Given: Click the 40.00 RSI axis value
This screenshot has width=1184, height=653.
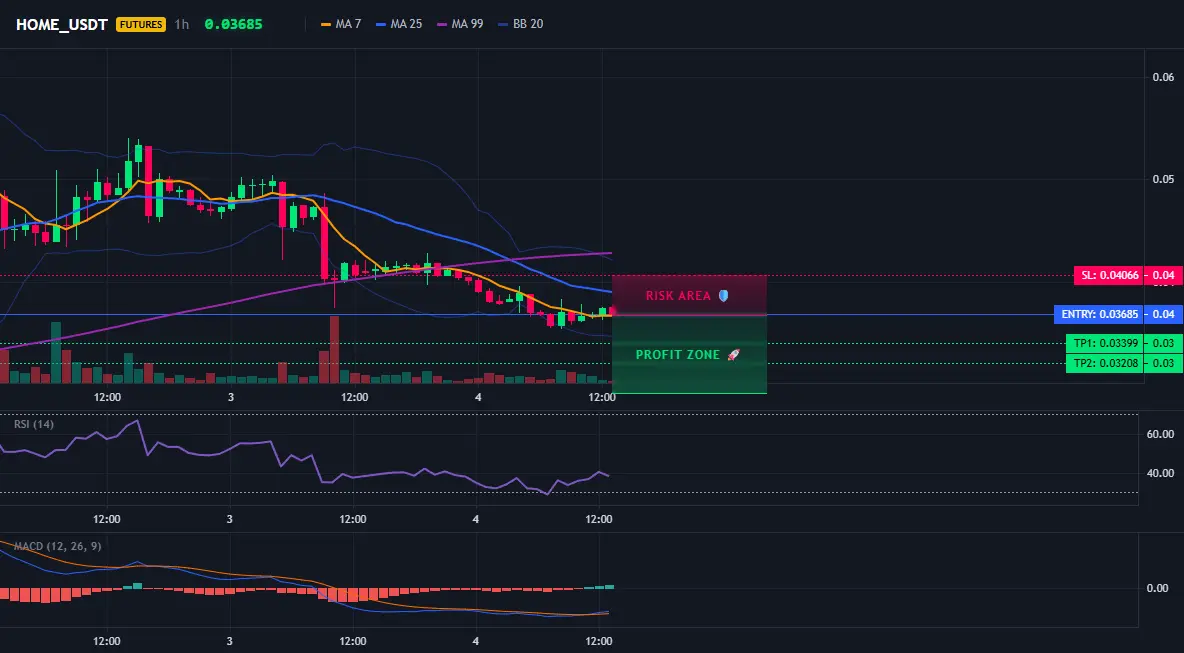Looking at the screenshot, I should [1160, 473].
